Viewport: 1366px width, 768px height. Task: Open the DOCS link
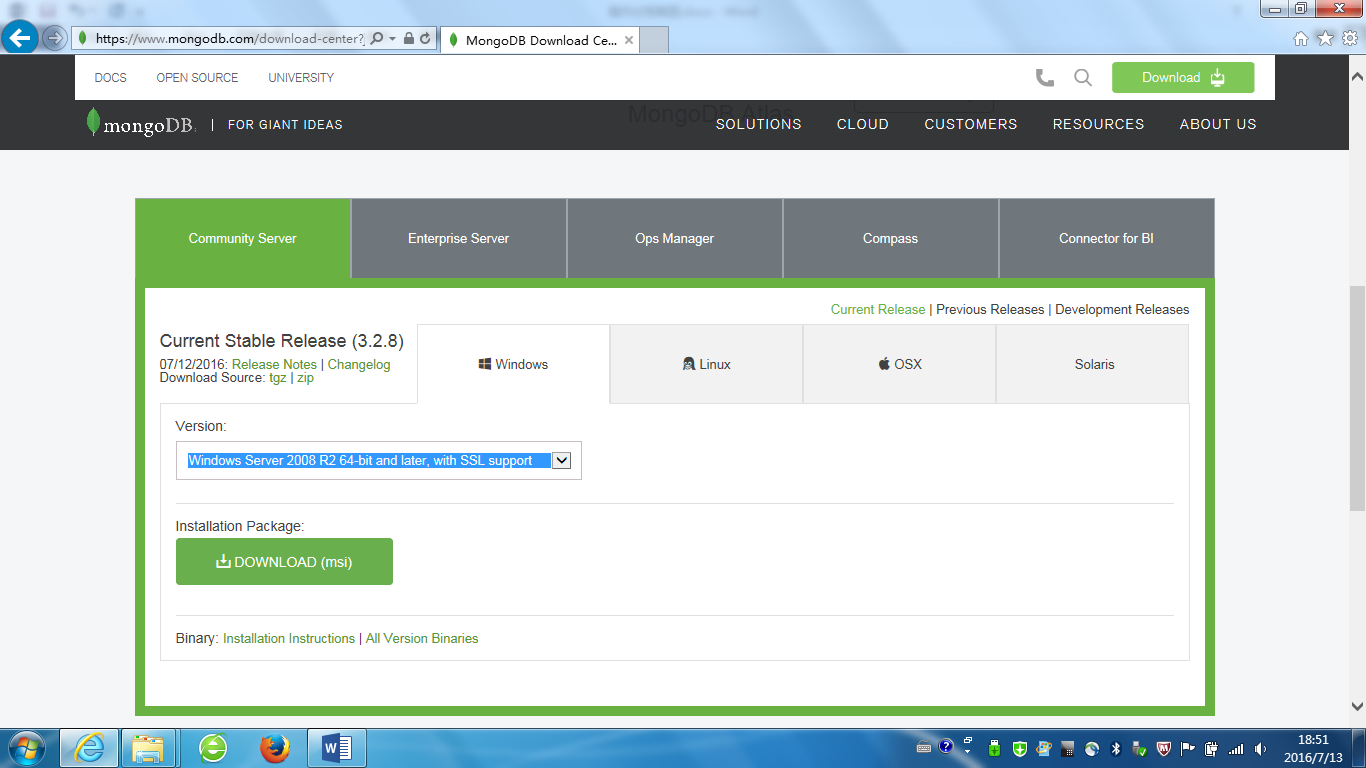tap(110, 78)
